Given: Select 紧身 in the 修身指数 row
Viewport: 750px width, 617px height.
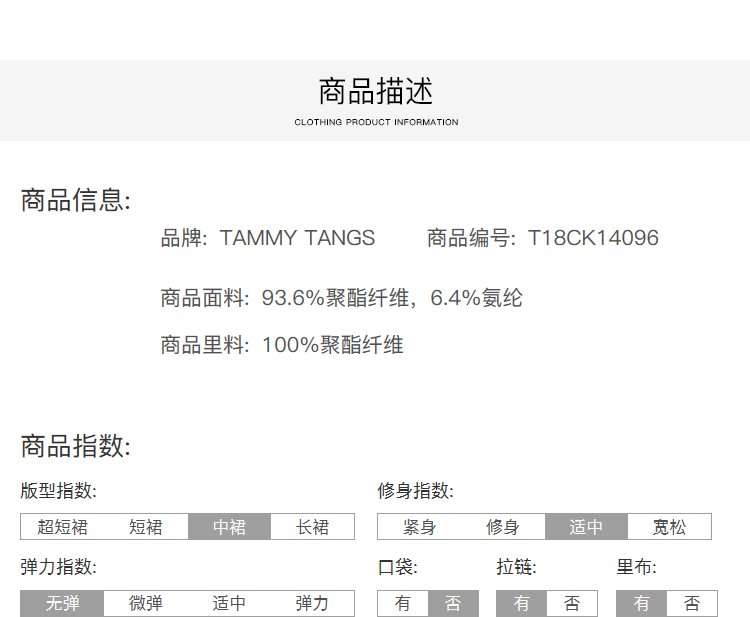Looking at the screenshot, I should 419,527.
